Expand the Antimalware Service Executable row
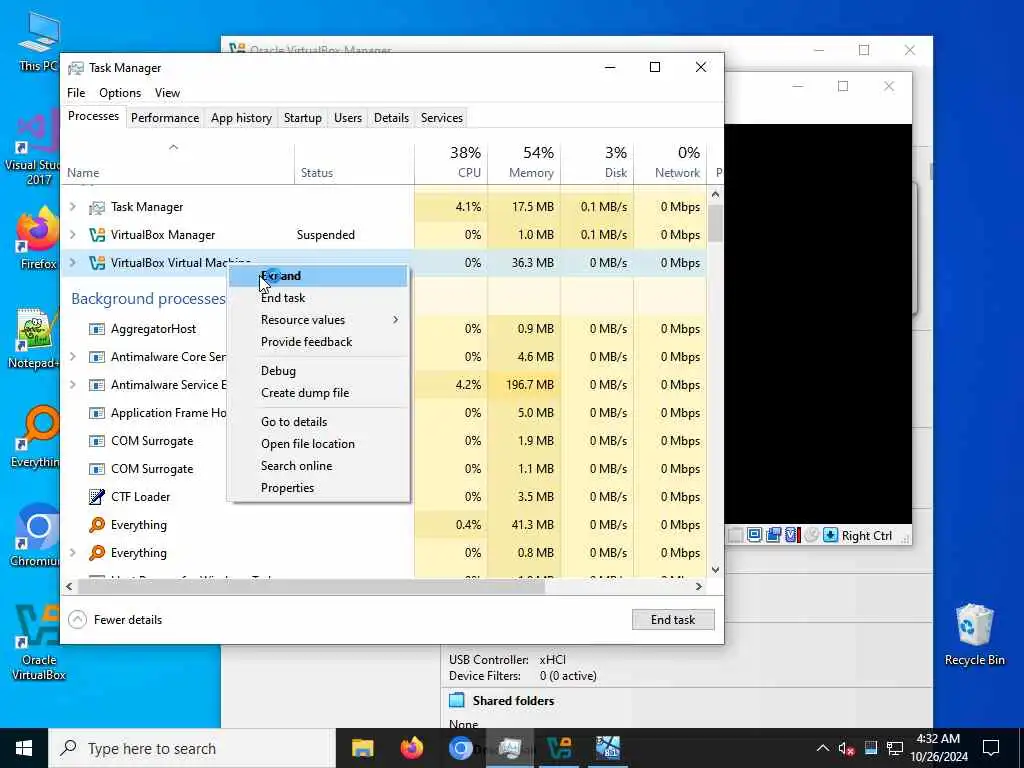1024x768 pixels. pyautogui.click(x=72, y=385)
